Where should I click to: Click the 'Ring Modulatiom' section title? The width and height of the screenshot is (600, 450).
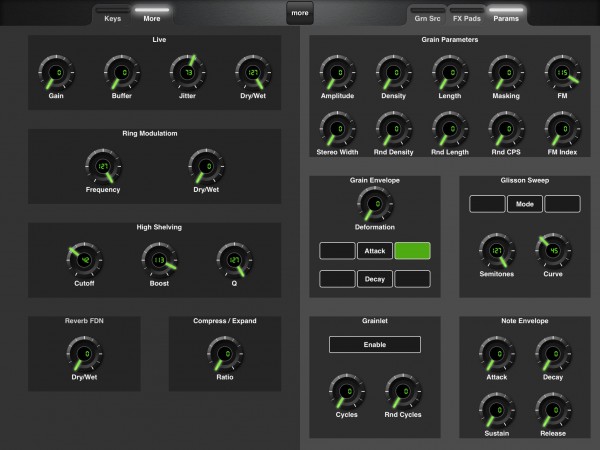(150, 133)
